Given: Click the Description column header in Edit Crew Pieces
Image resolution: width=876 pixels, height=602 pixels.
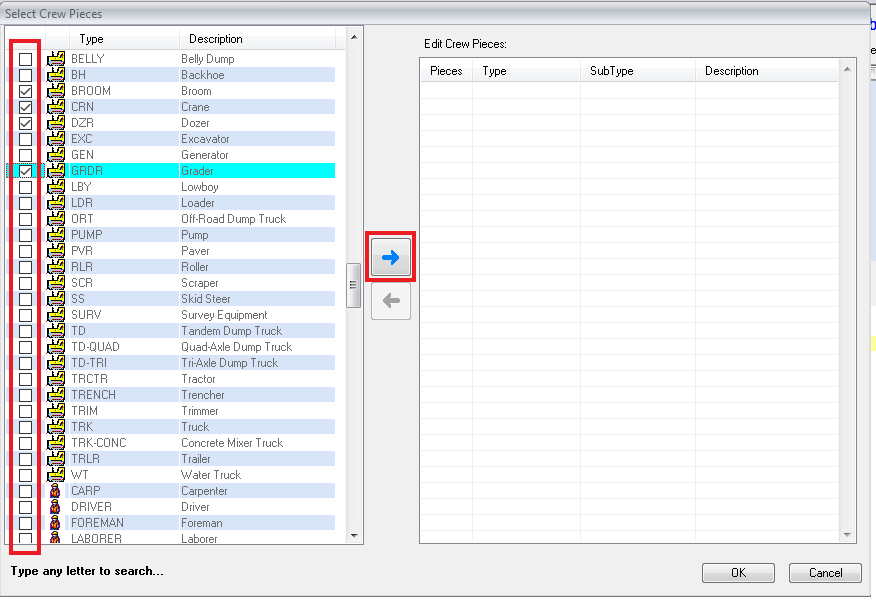Looking at the screenshot, I should pos(731,70).
